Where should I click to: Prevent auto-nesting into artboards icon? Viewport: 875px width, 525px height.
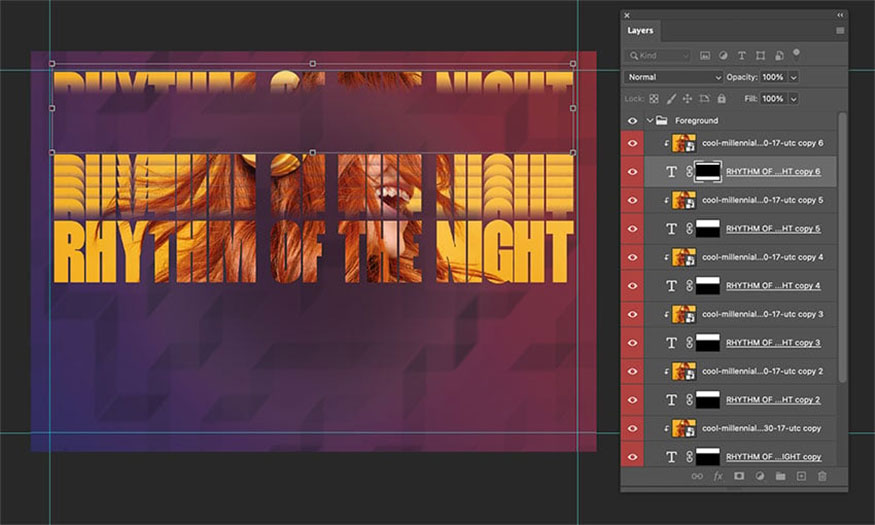click(704, 99)
